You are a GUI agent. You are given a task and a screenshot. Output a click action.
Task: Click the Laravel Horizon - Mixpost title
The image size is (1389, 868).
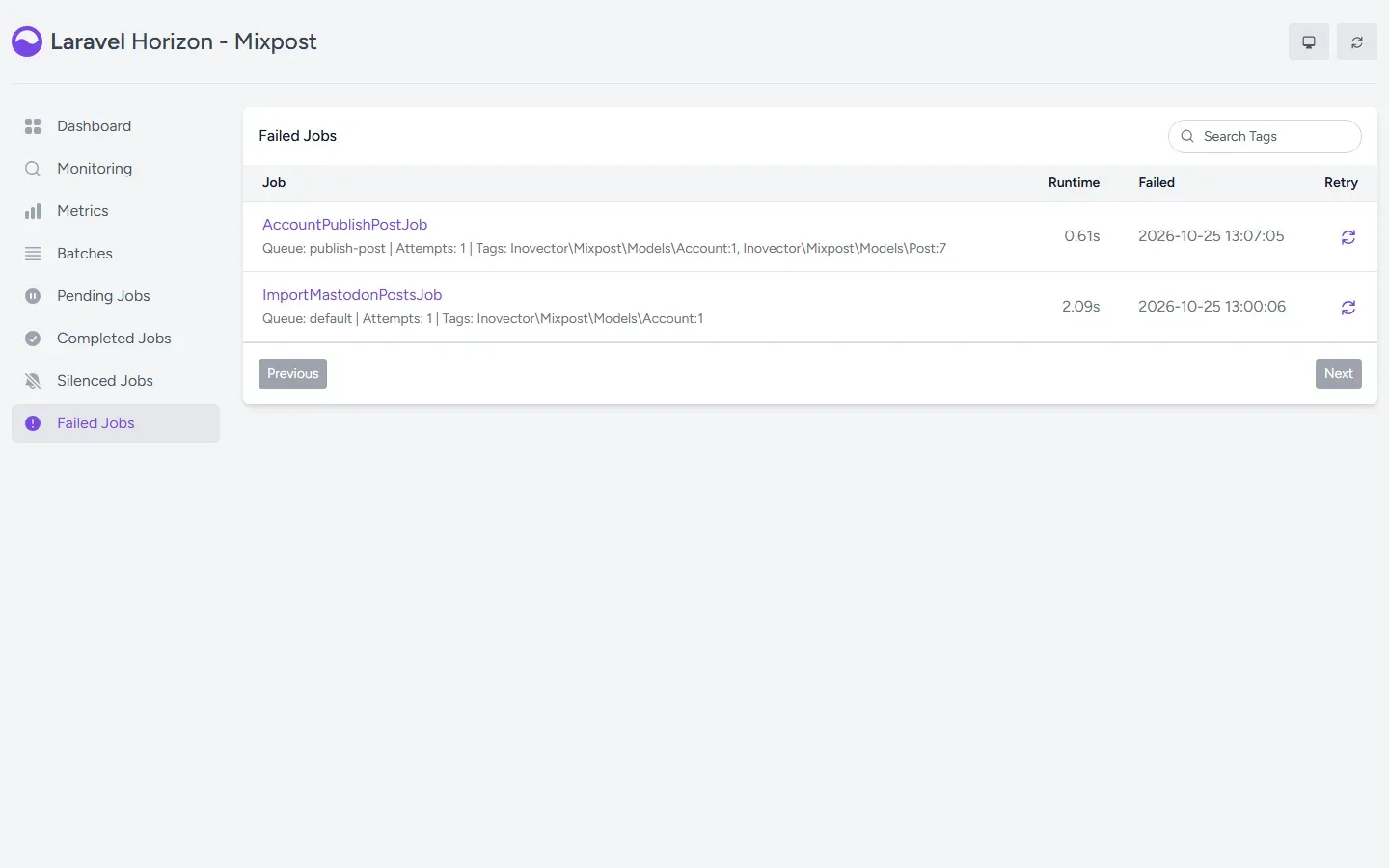[183, 41]
